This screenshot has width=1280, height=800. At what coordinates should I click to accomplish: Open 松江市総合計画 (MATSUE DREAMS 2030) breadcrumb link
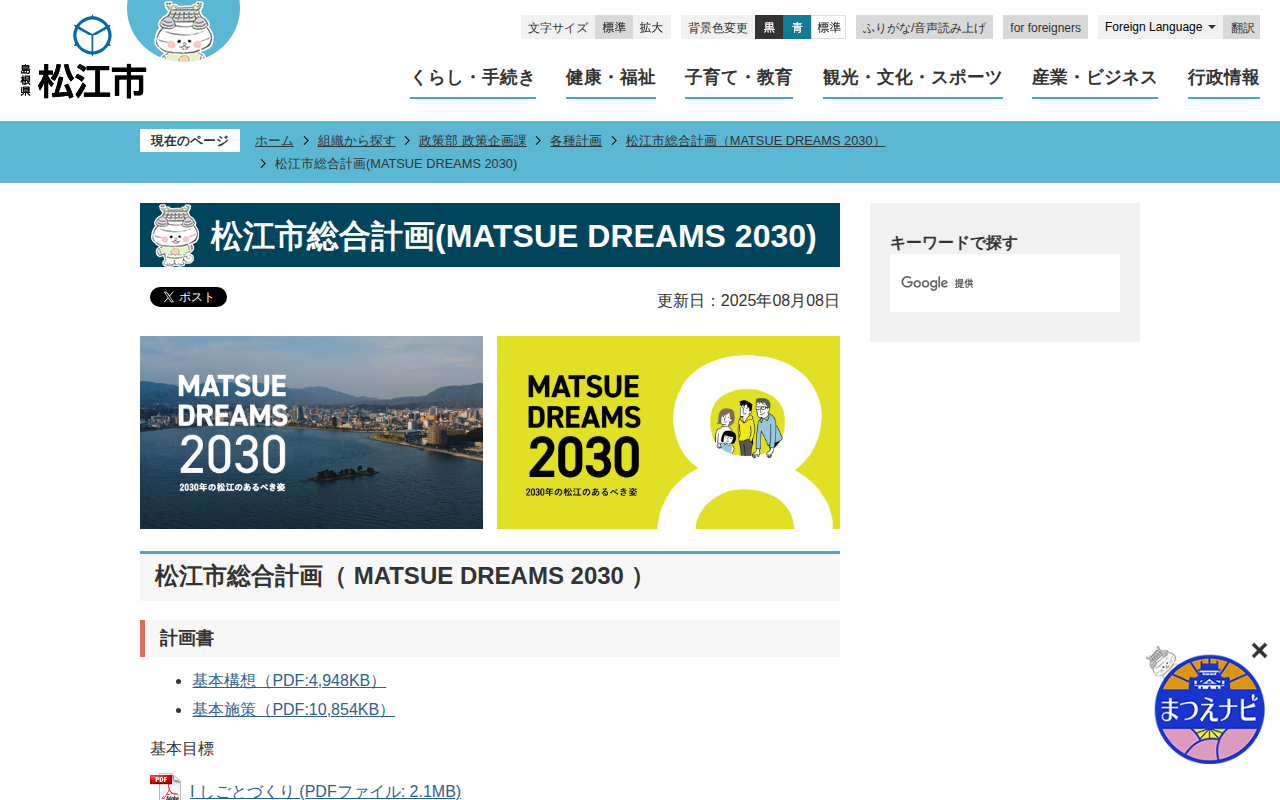coord(755,141)
